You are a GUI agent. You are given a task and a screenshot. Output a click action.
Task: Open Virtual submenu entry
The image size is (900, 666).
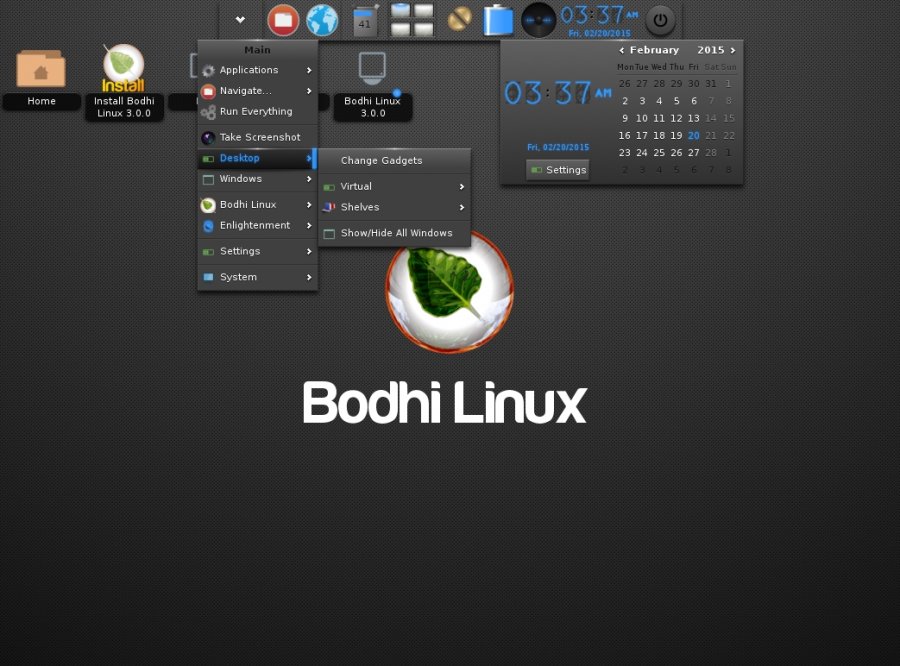click(x=394, y=187)
